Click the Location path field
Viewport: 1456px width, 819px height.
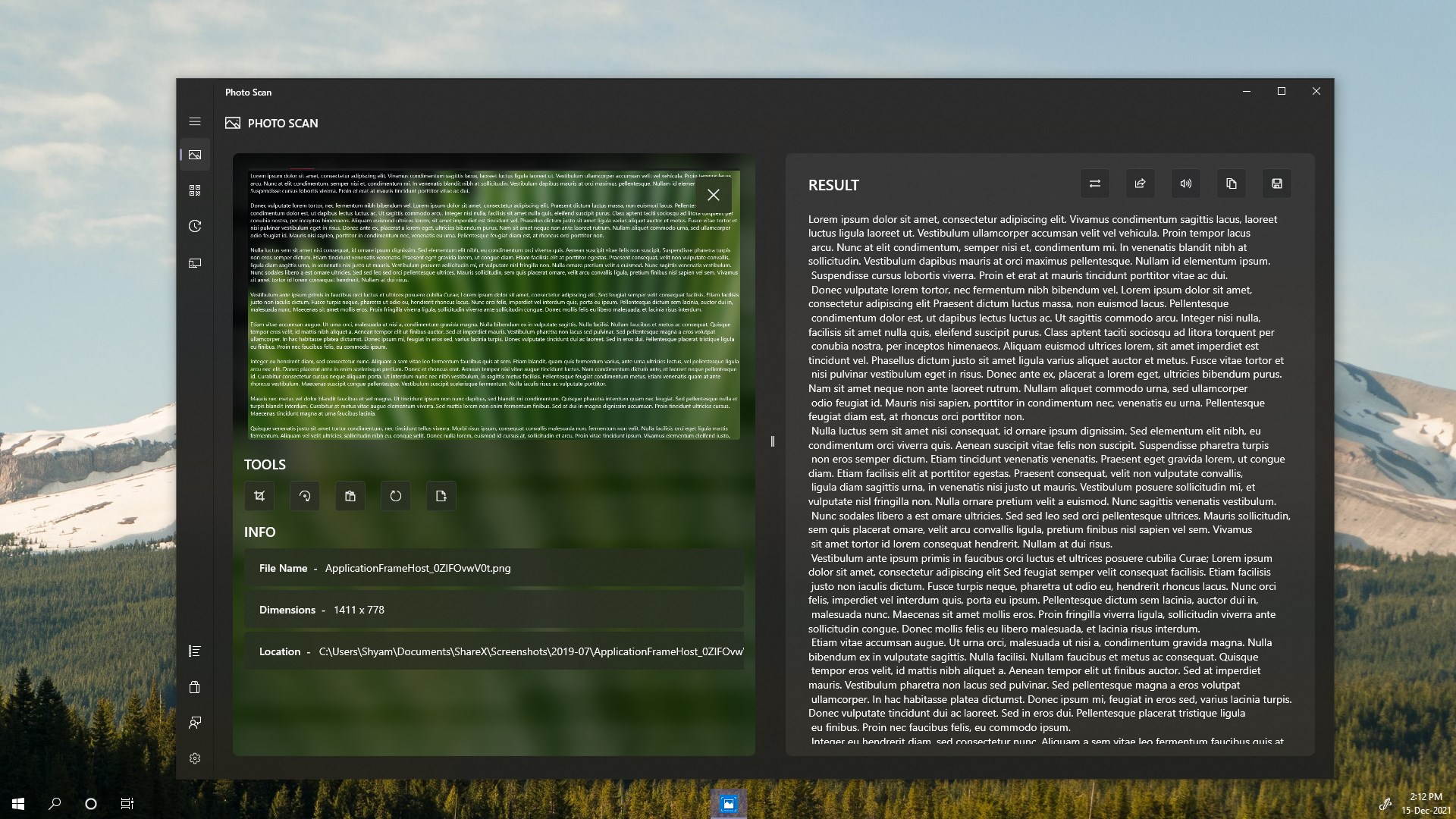coord(531,651)
